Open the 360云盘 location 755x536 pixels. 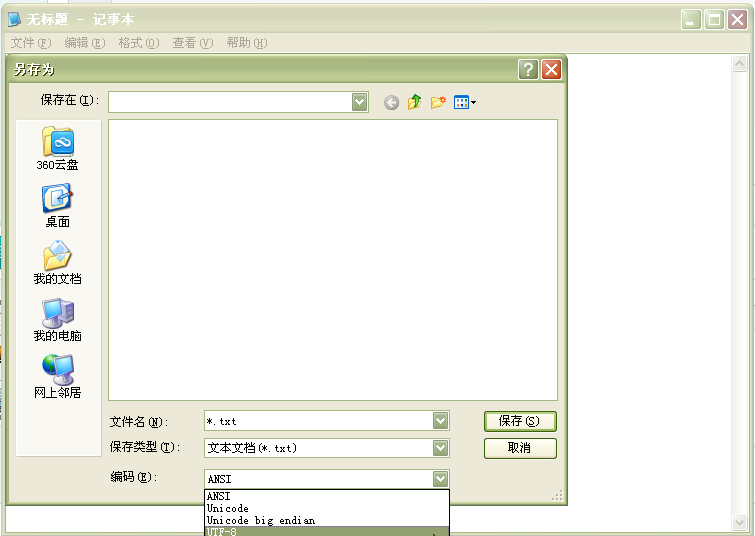click(x=57, y=149)
